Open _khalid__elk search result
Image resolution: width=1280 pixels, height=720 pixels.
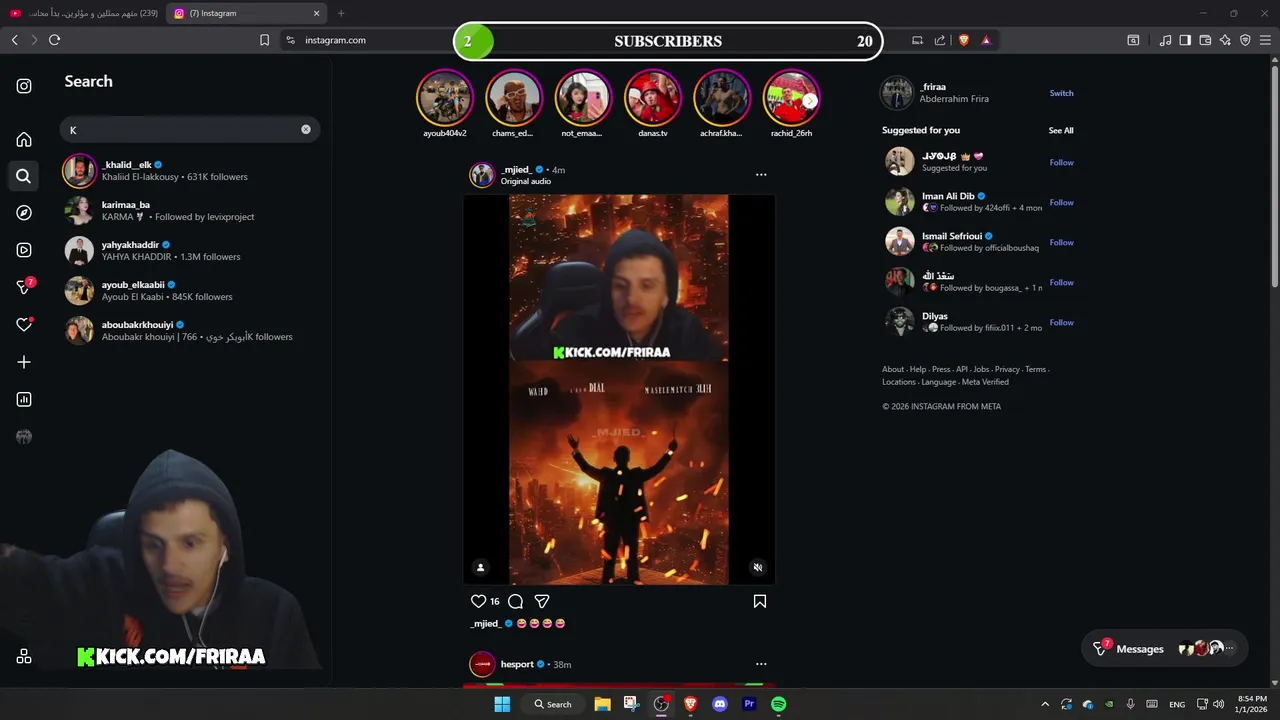point(190,171)
